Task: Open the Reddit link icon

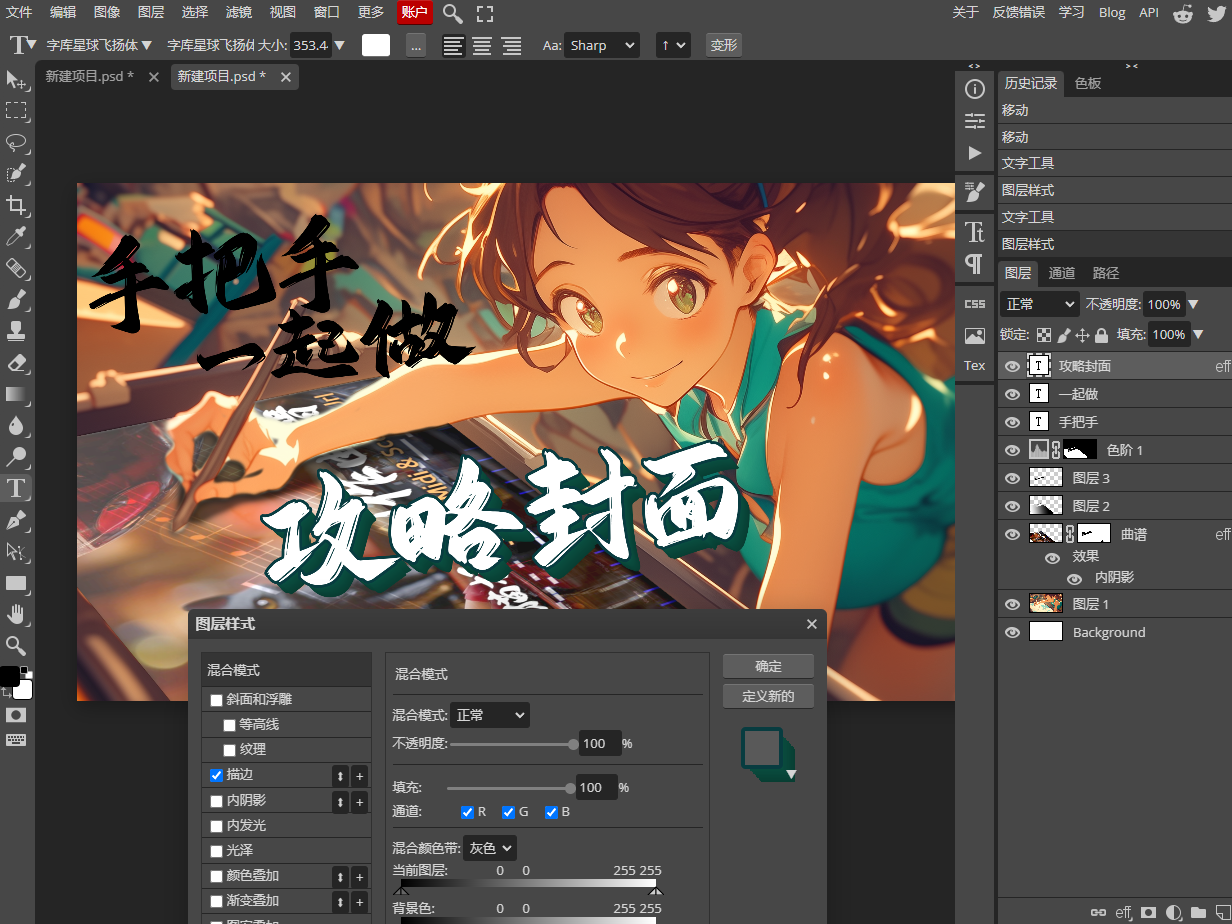Action: (1183, 13)
